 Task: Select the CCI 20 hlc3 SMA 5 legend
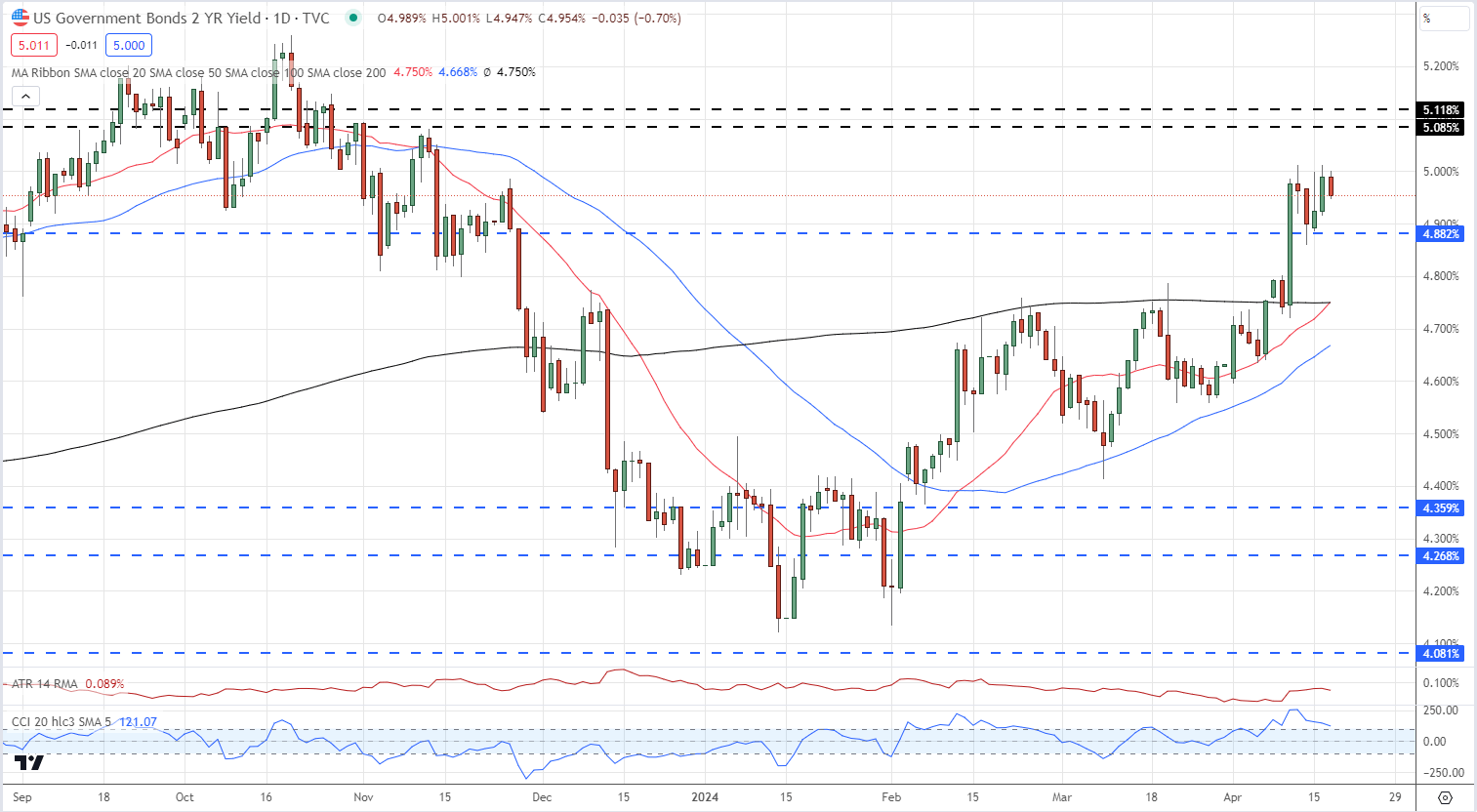pos(62,722)
